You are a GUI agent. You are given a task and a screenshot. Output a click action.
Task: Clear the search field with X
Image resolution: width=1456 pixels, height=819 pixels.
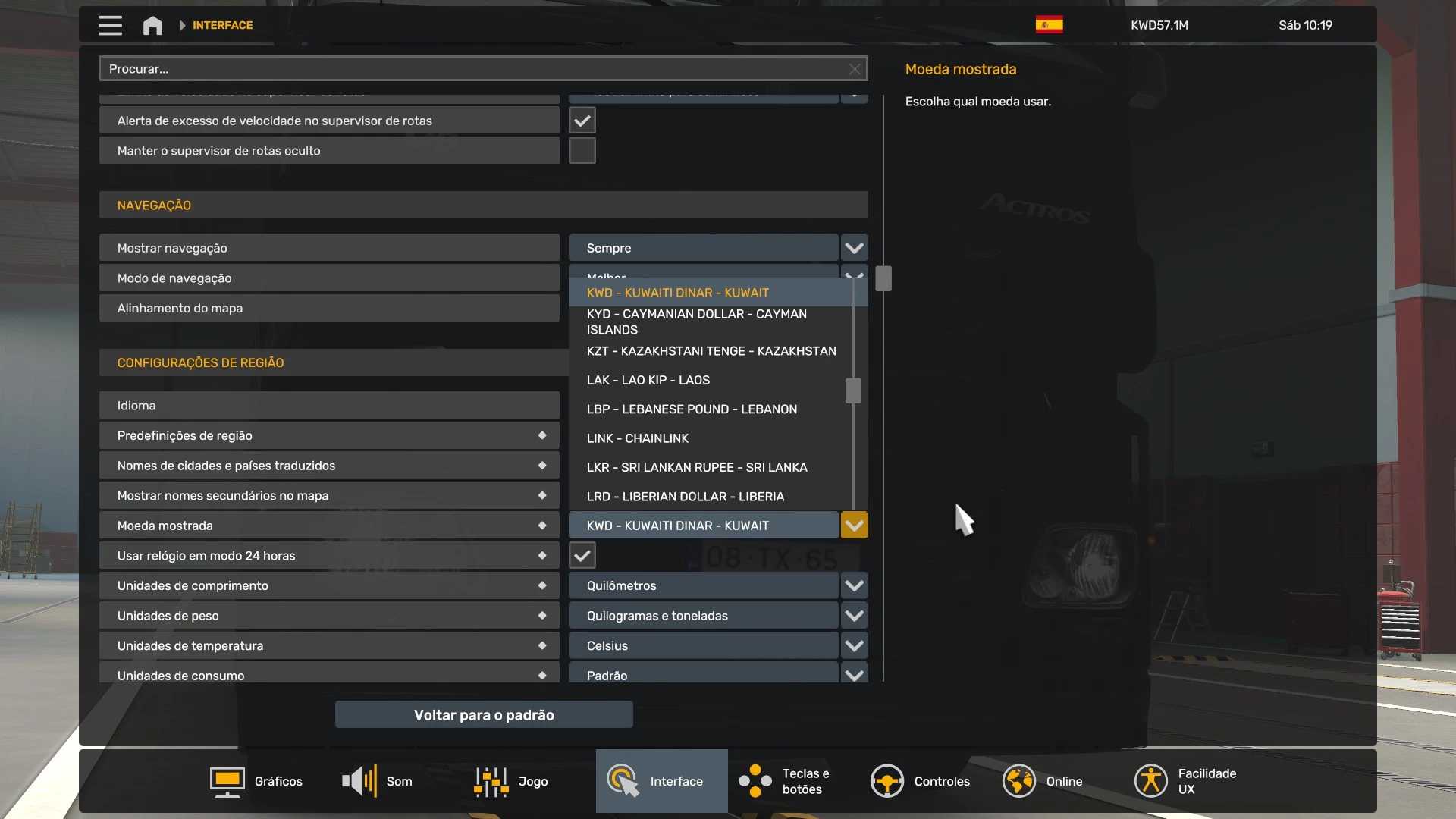click(x=855, y=69)
